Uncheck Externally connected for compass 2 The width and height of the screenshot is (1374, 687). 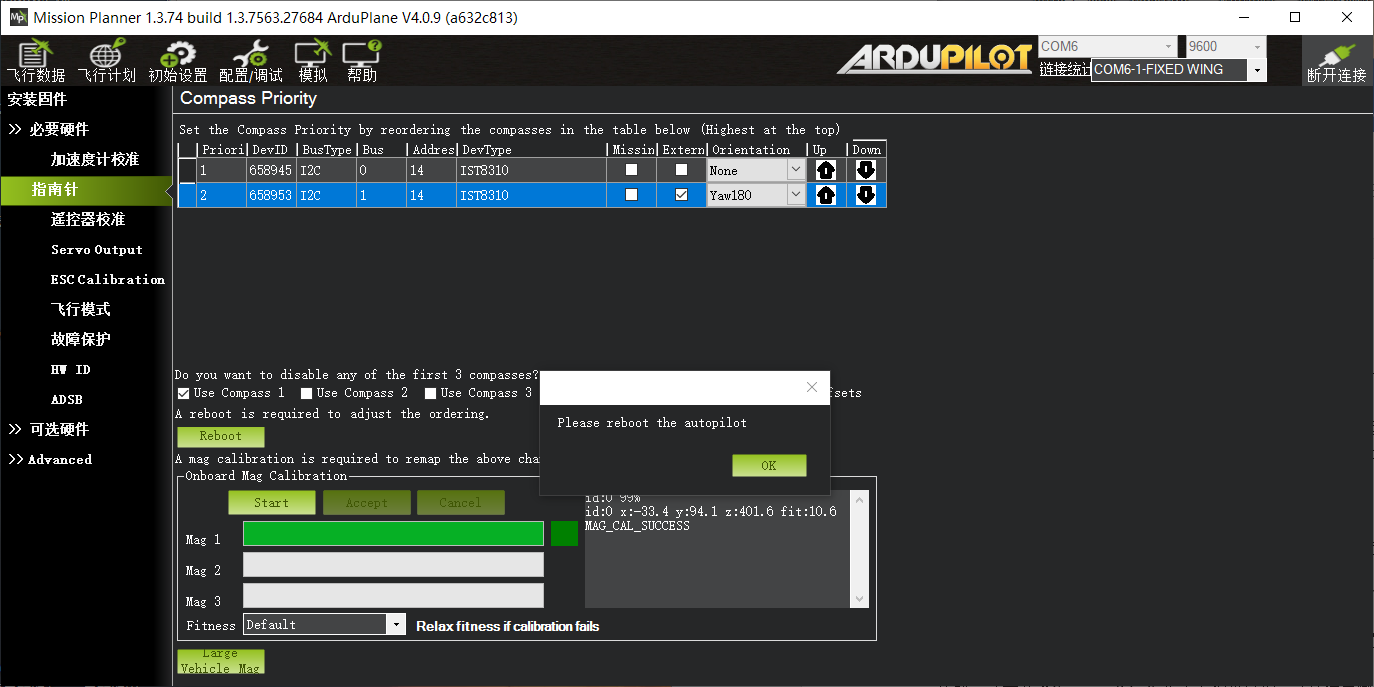point(683,194)
